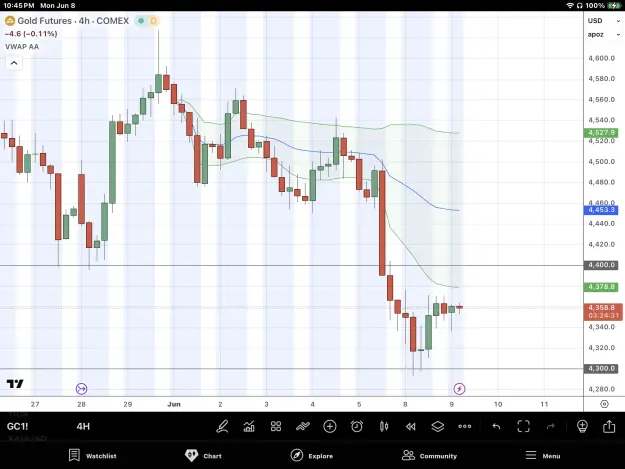Viewport: 625px width, 469px height.
Task: Tap the Jun label on time axis
Action: 174,404
